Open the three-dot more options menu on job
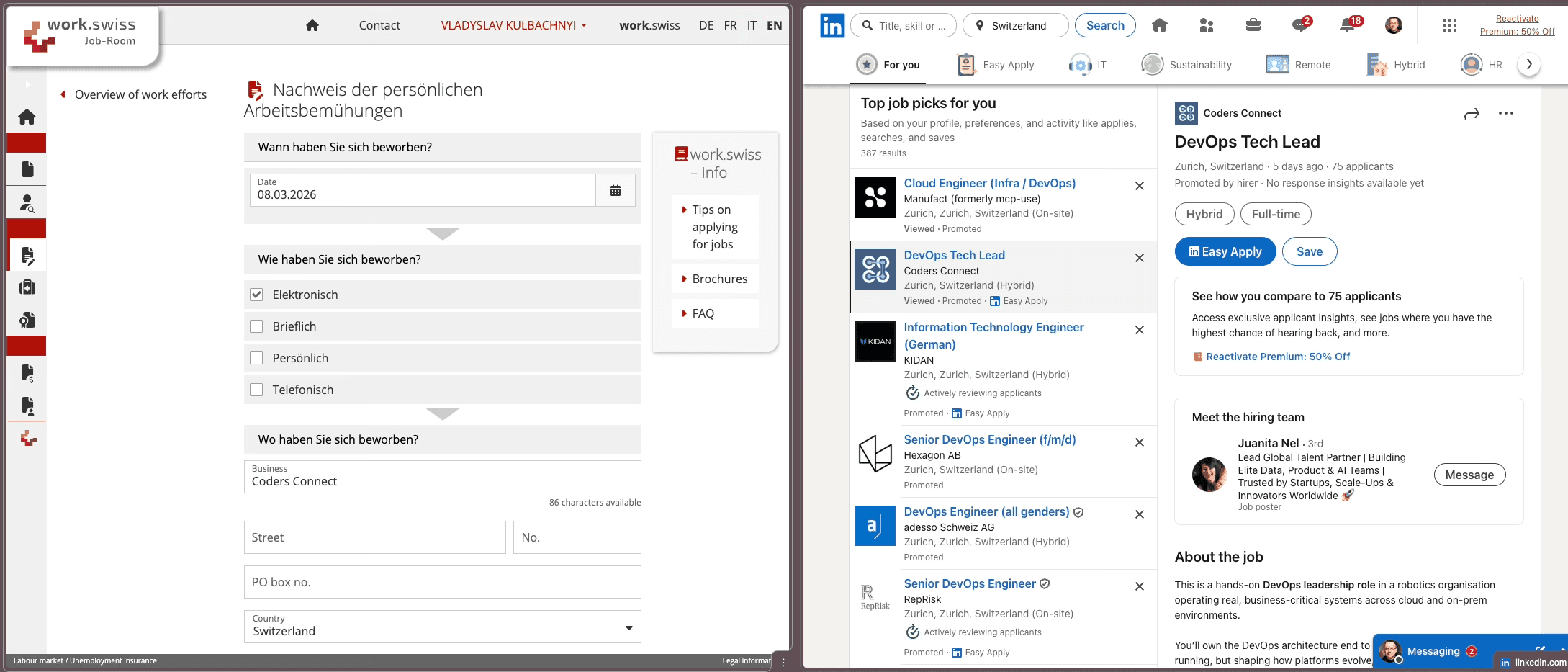This screenshot has width=1568, height=672. [1506, 114]
